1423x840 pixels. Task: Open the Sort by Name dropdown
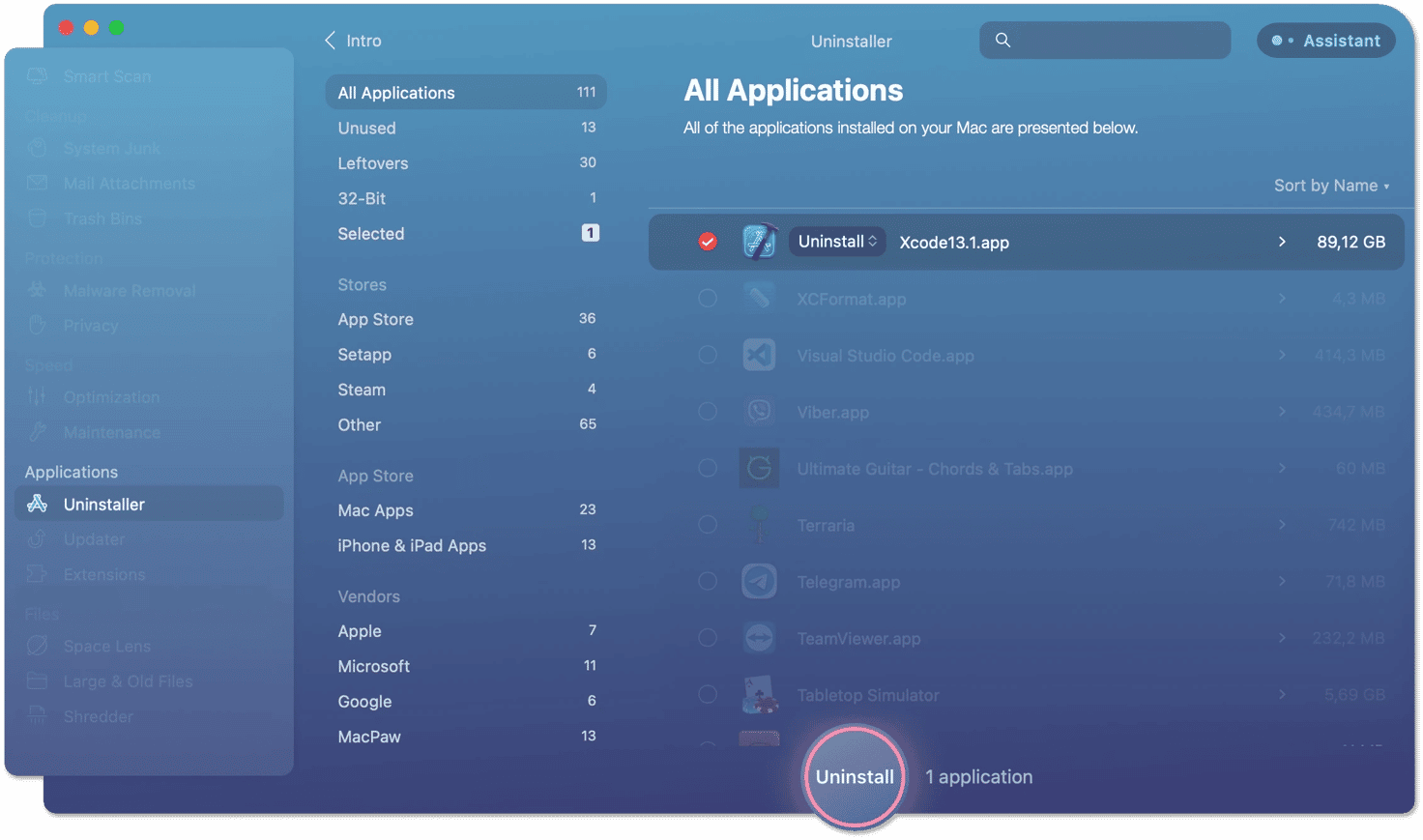[1331, 186]
